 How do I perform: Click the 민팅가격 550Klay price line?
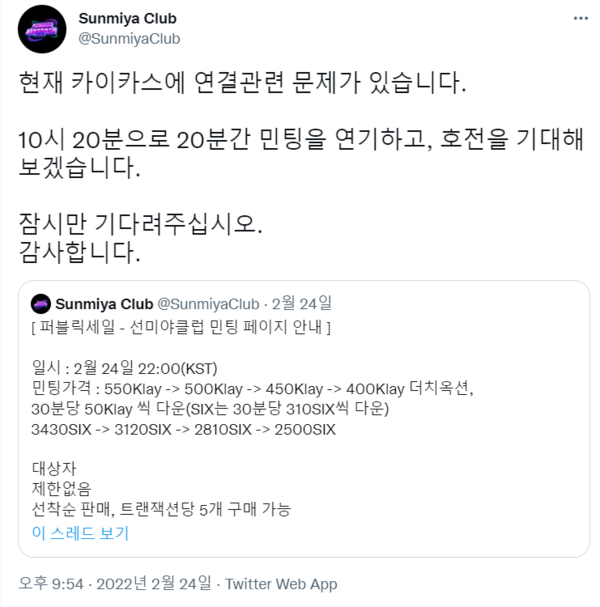tap(252, 388)
